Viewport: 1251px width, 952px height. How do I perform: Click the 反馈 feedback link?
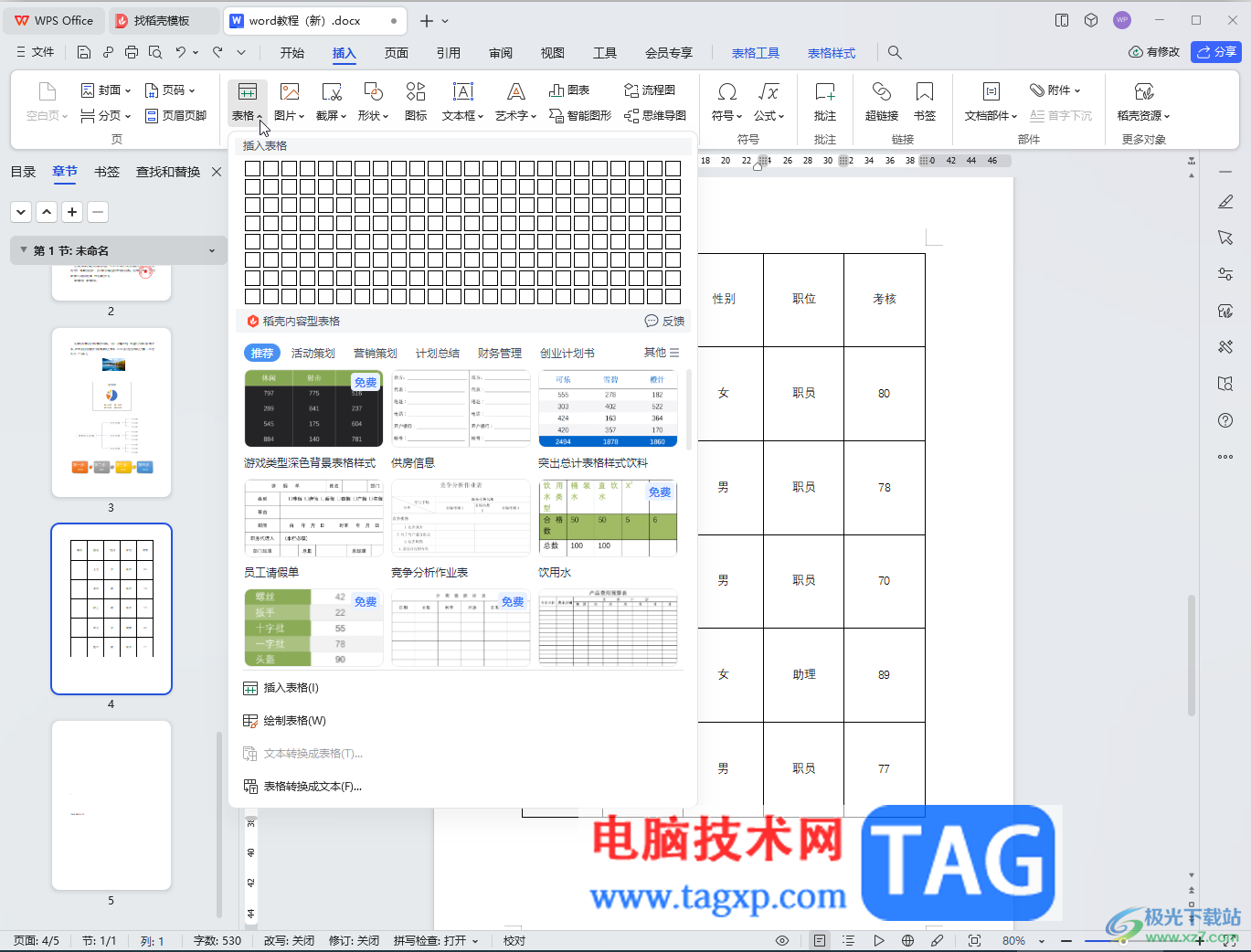[x=664, y=321]
